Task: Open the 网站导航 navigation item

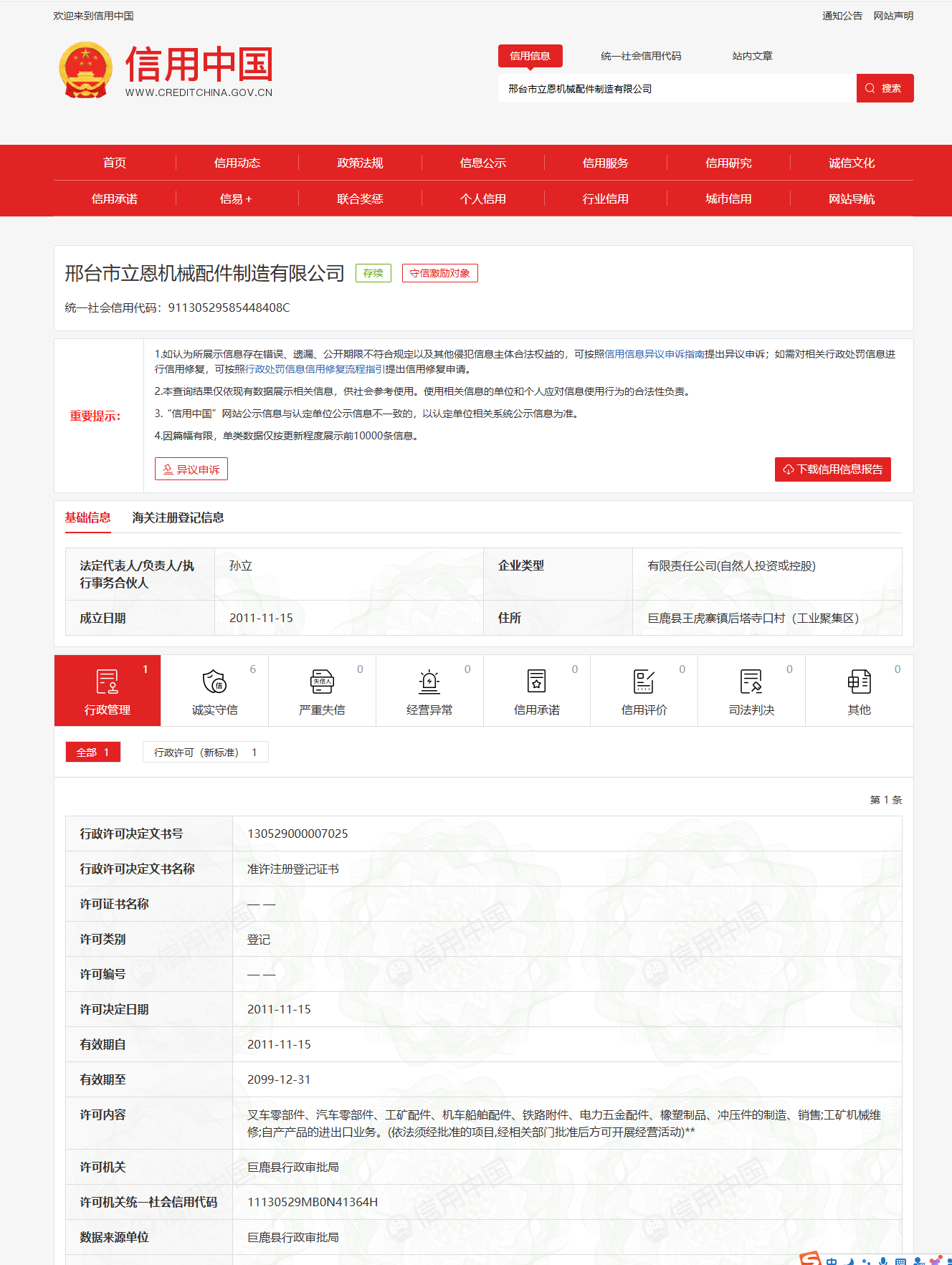Action: coord(852,199)
